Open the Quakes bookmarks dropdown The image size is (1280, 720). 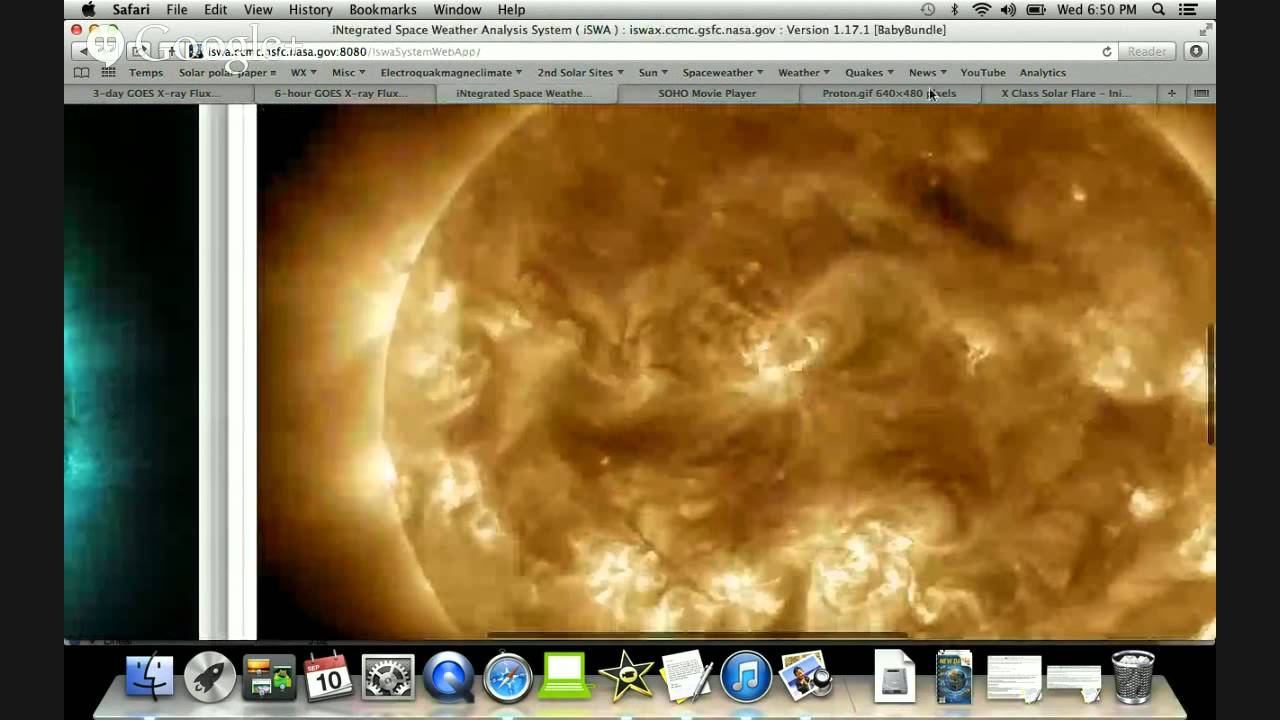[x=869, y=73]
